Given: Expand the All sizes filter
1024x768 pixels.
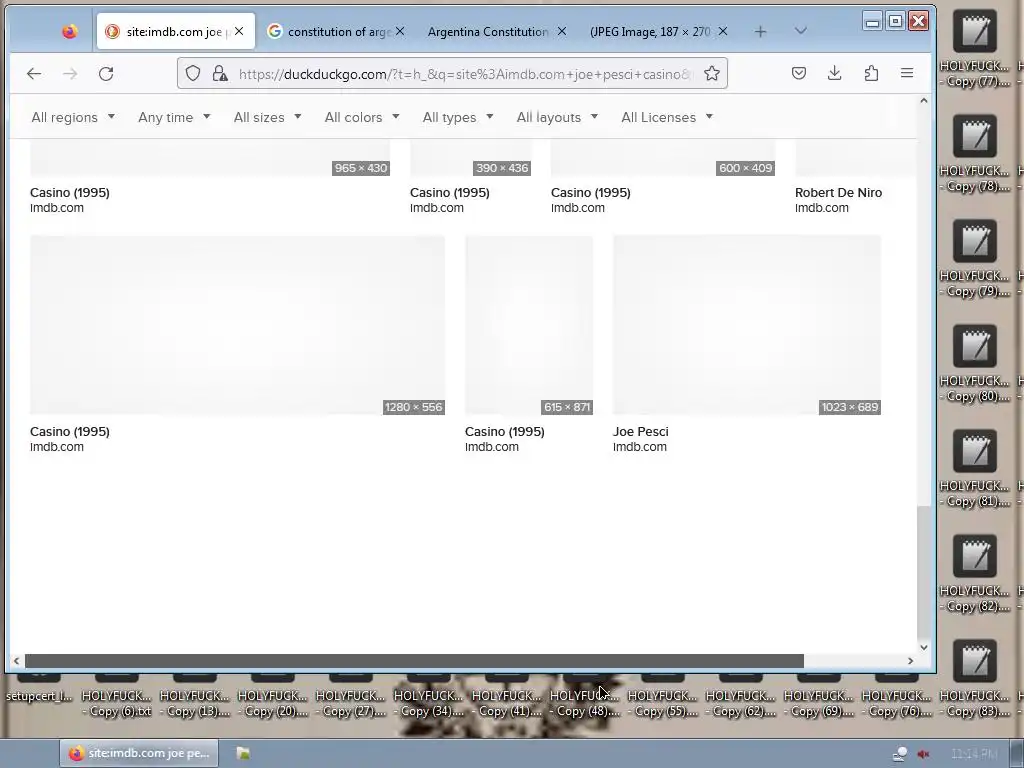Looking at the screenshot, I should [268, 118].
